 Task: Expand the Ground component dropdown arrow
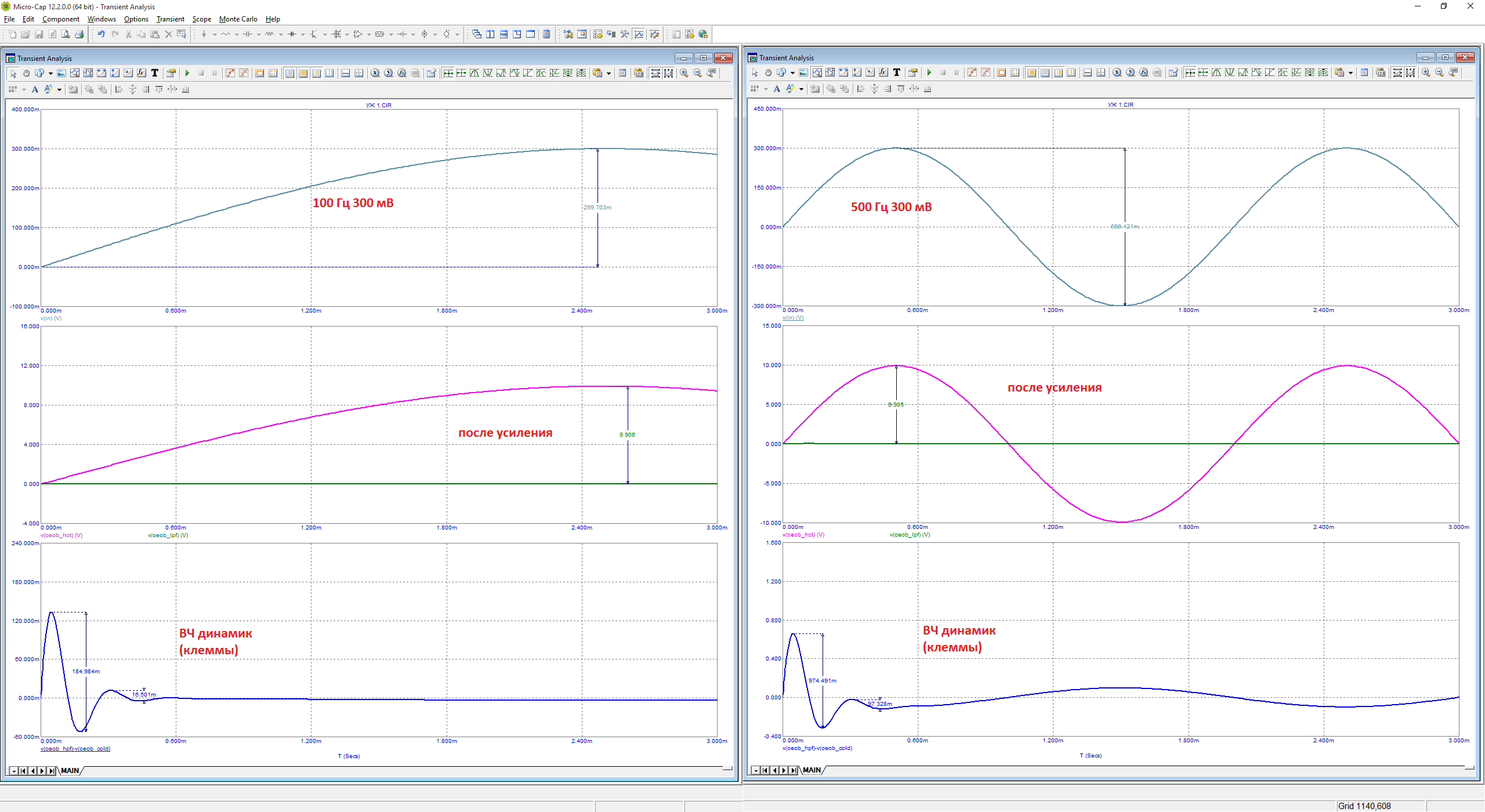click(x=215, y=35)
